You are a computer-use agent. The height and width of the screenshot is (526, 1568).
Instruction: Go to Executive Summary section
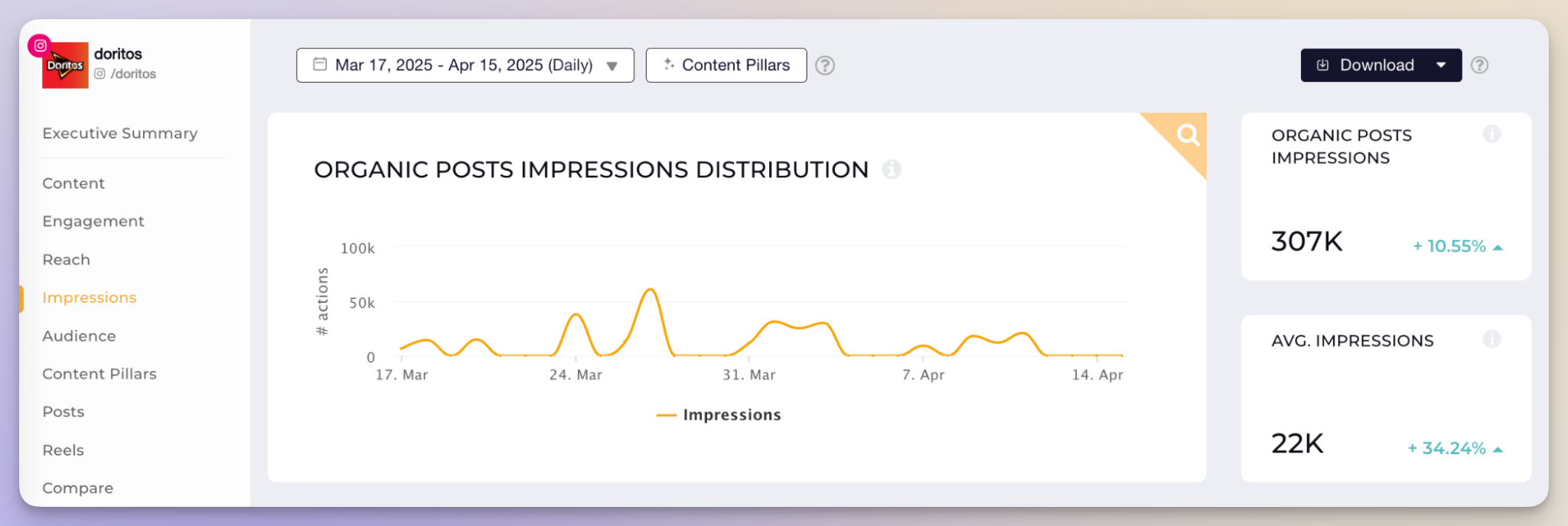click(120, 133)
